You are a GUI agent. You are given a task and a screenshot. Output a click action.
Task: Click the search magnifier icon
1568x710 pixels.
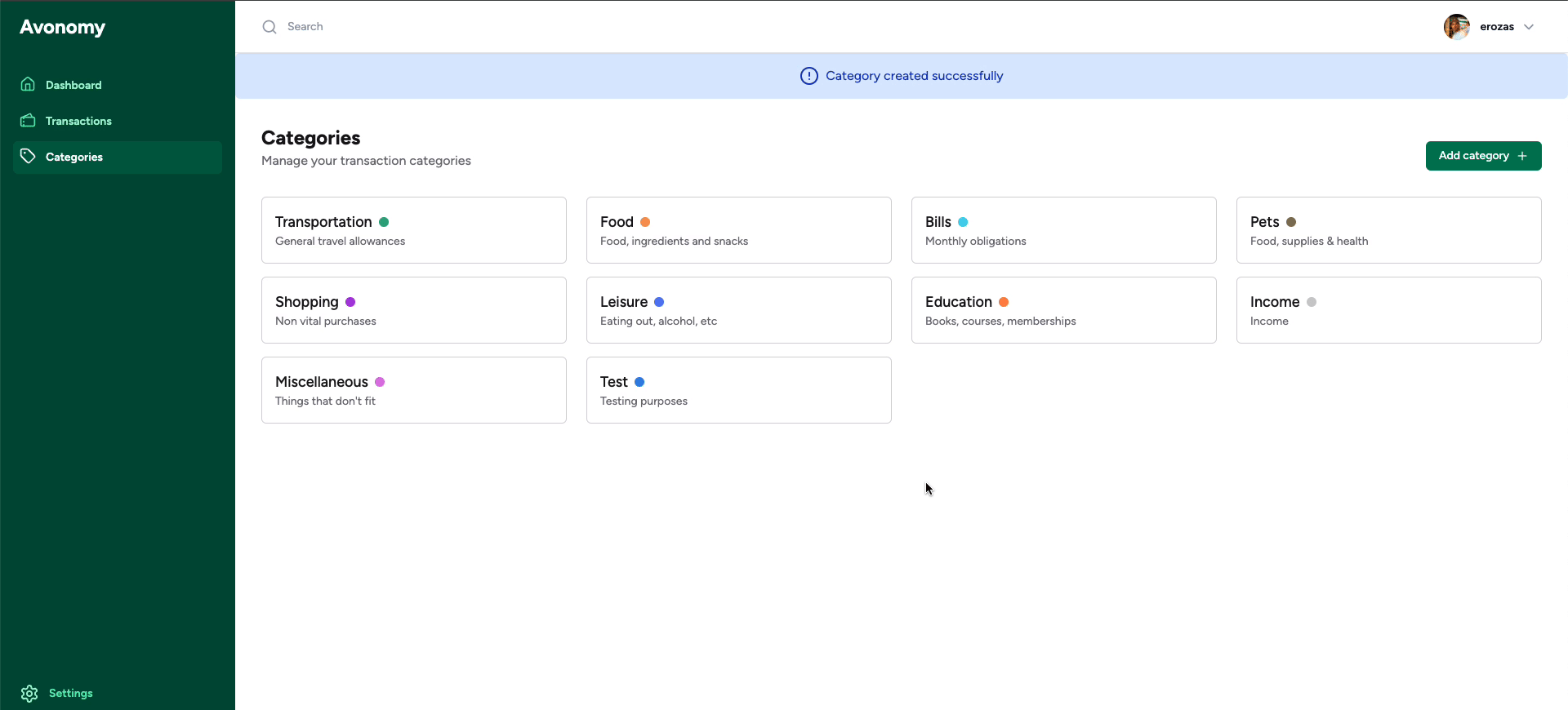tap(269, 27)
